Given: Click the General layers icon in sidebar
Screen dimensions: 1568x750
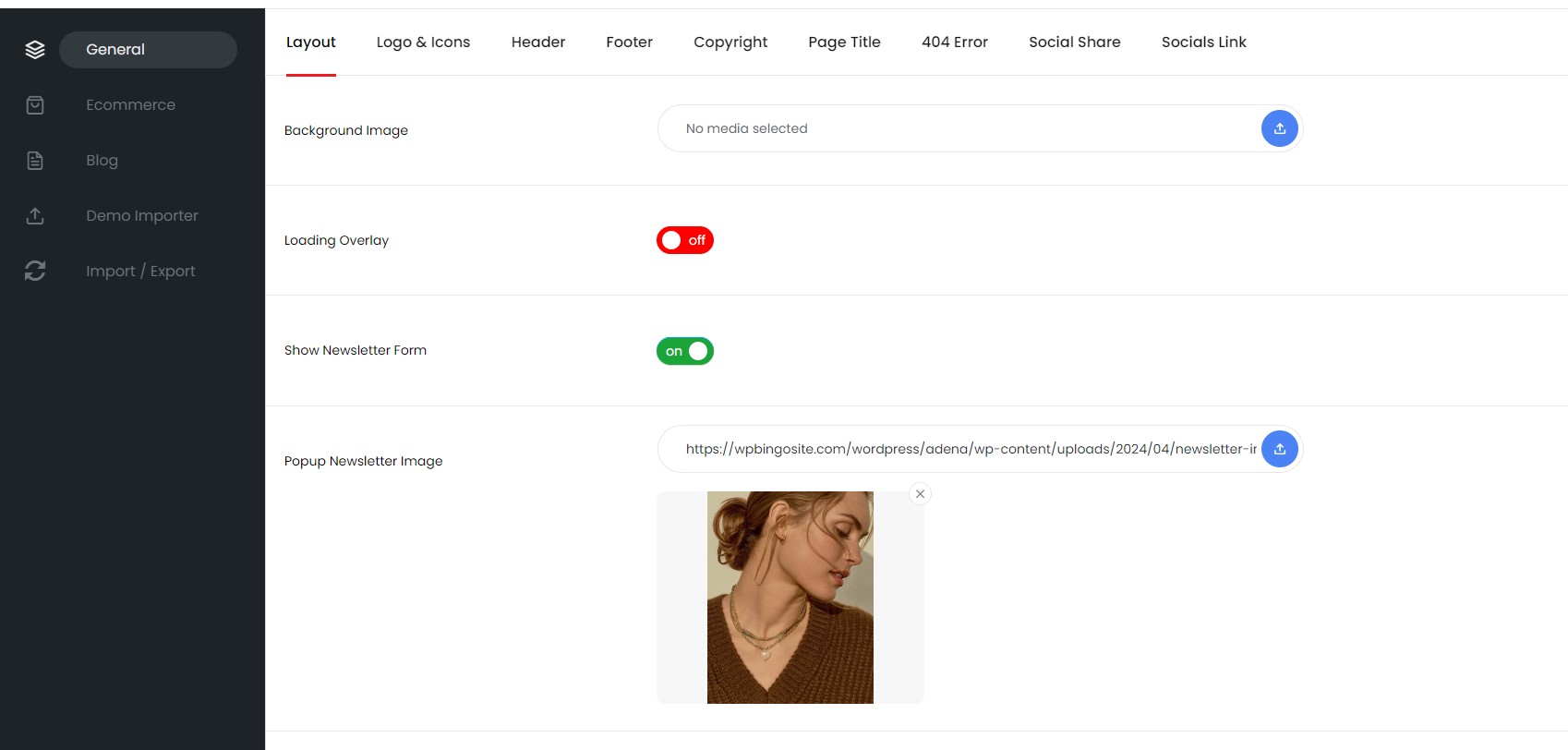Looking at the screenshot, I should (x=35, y=50).
